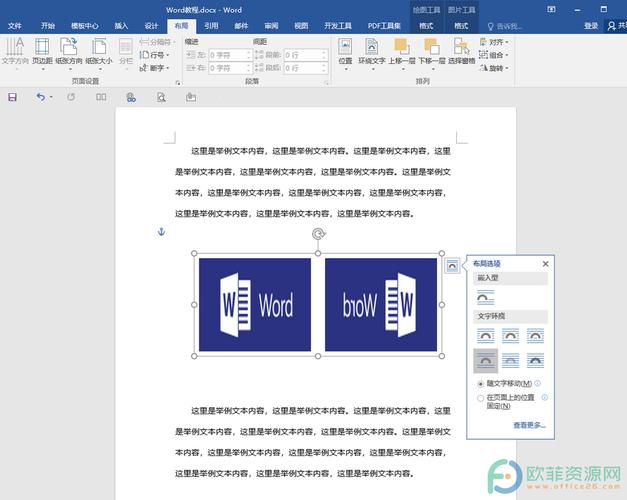Screen dimensions: 627x500
Task: Expand the Rotate (旋转) dropdown
Action: pyautogui.click(x=494, y=68)
